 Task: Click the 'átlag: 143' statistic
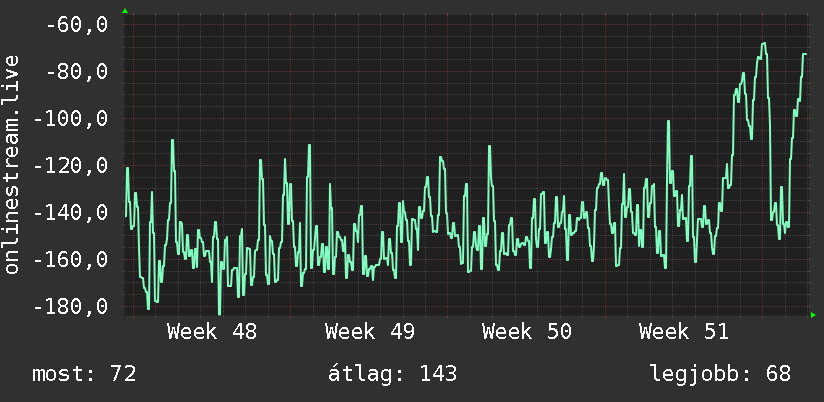click(x=393, y=374)
